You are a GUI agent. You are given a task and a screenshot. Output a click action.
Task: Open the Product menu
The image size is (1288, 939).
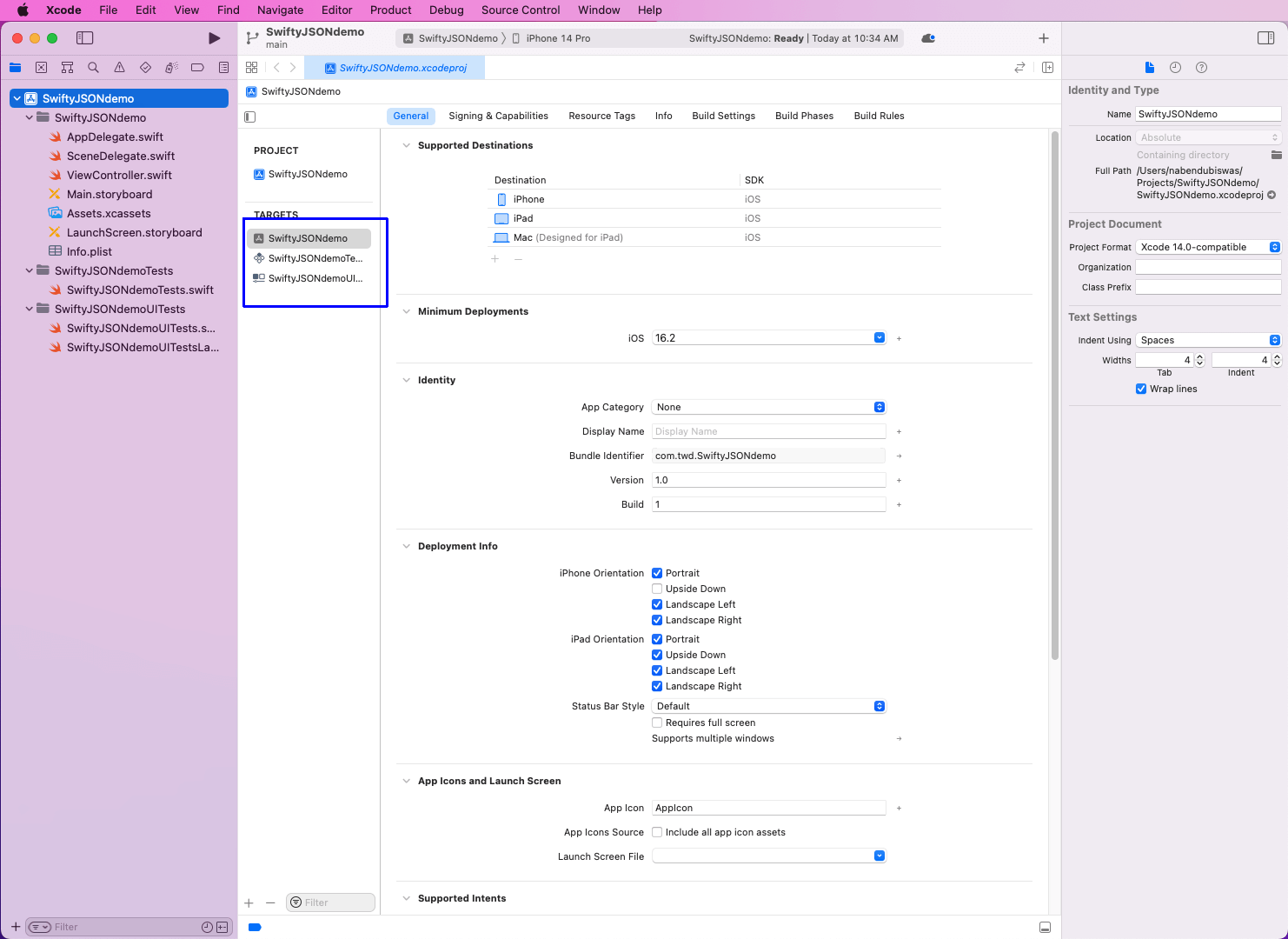click(x=390, y=10)
